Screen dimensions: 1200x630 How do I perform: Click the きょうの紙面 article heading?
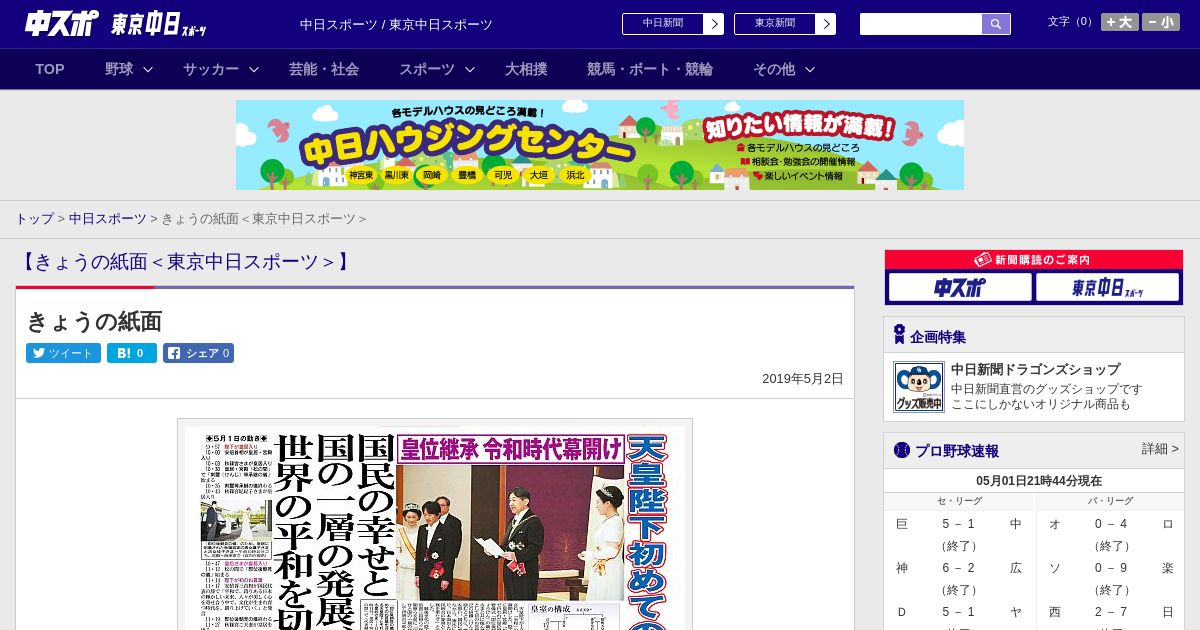[94, 321]
